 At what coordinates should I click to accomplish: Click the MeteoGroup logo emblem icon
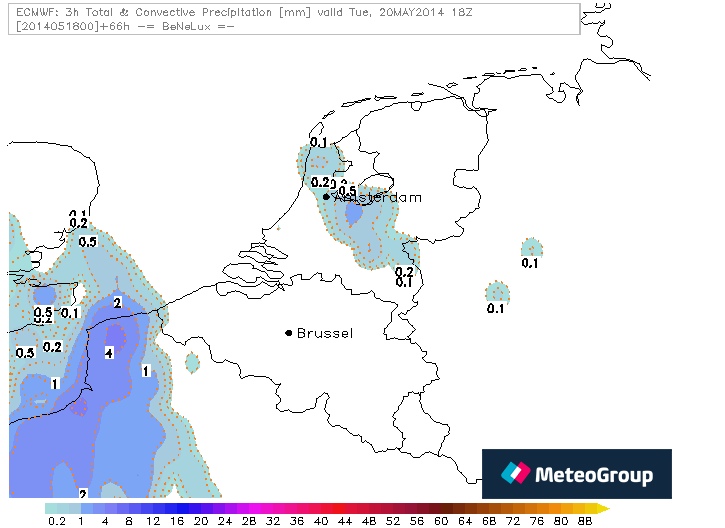514,474
